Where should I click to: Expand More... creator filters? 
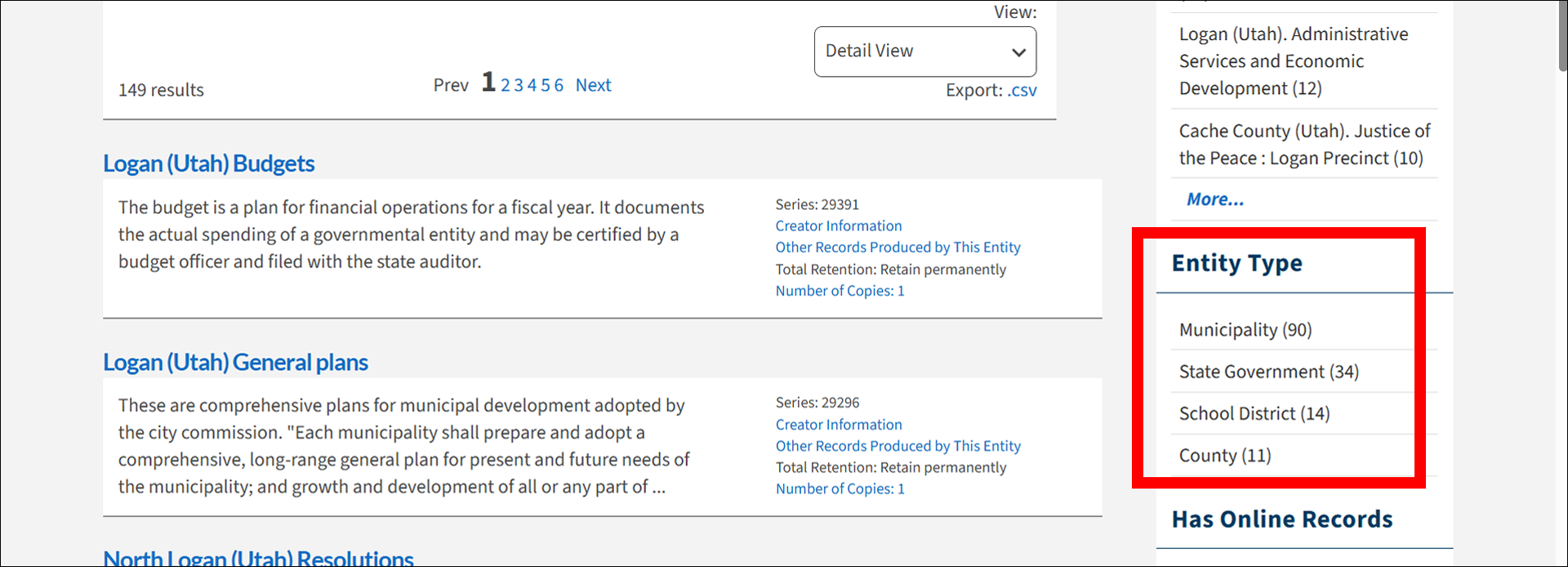point(1215,199)
